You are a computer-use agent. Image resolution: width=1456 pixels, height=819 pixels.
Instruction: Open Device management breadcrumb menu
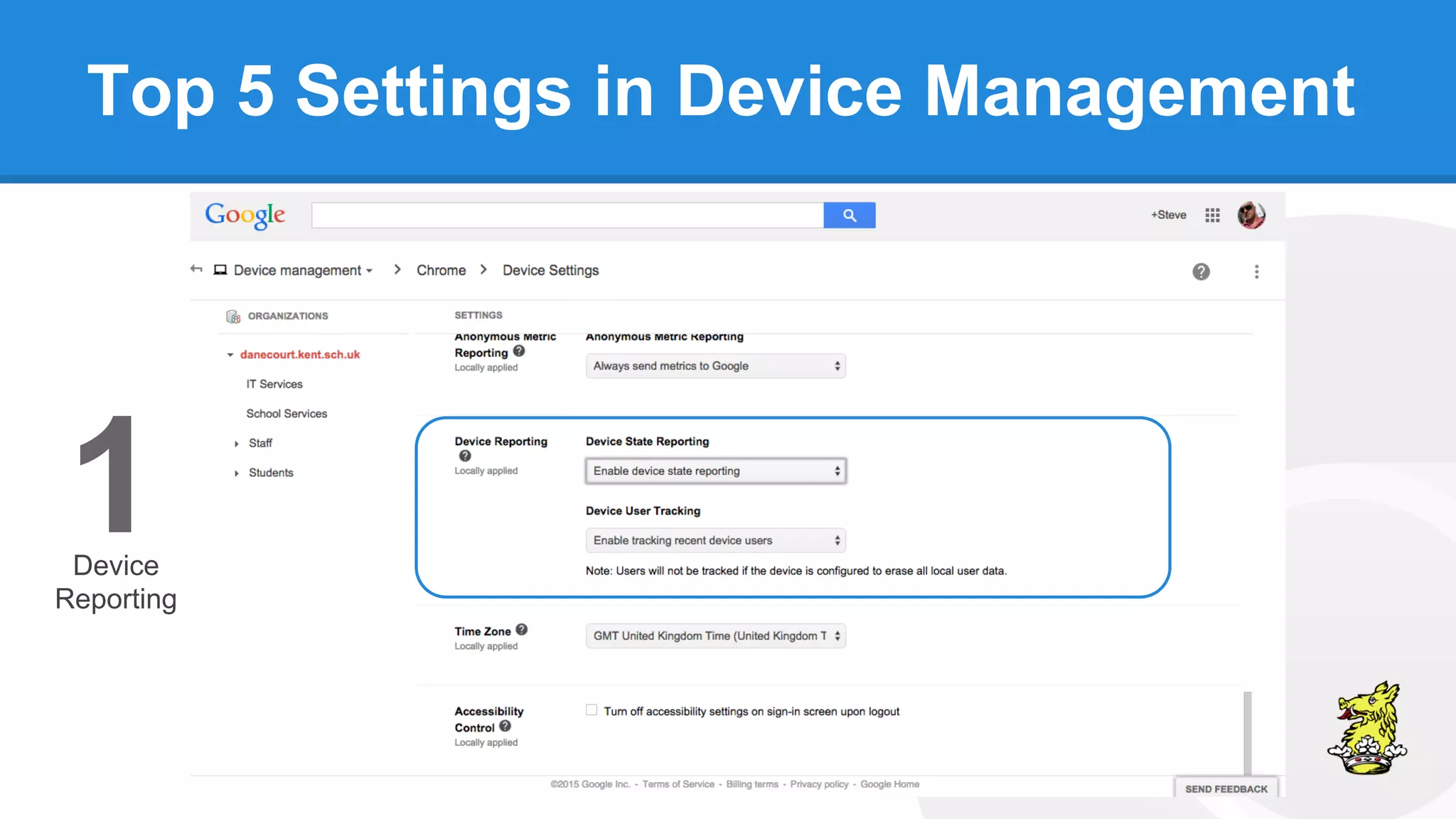(303, 270)
